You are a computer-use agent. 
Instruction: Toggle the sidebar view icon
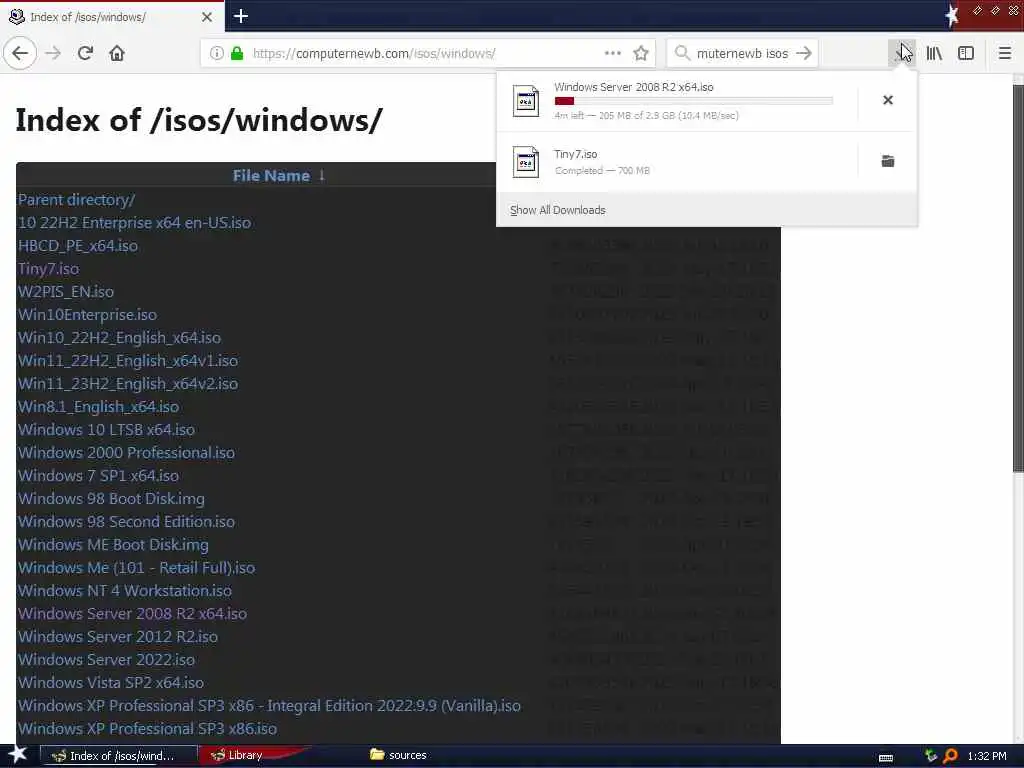(966, 53)
